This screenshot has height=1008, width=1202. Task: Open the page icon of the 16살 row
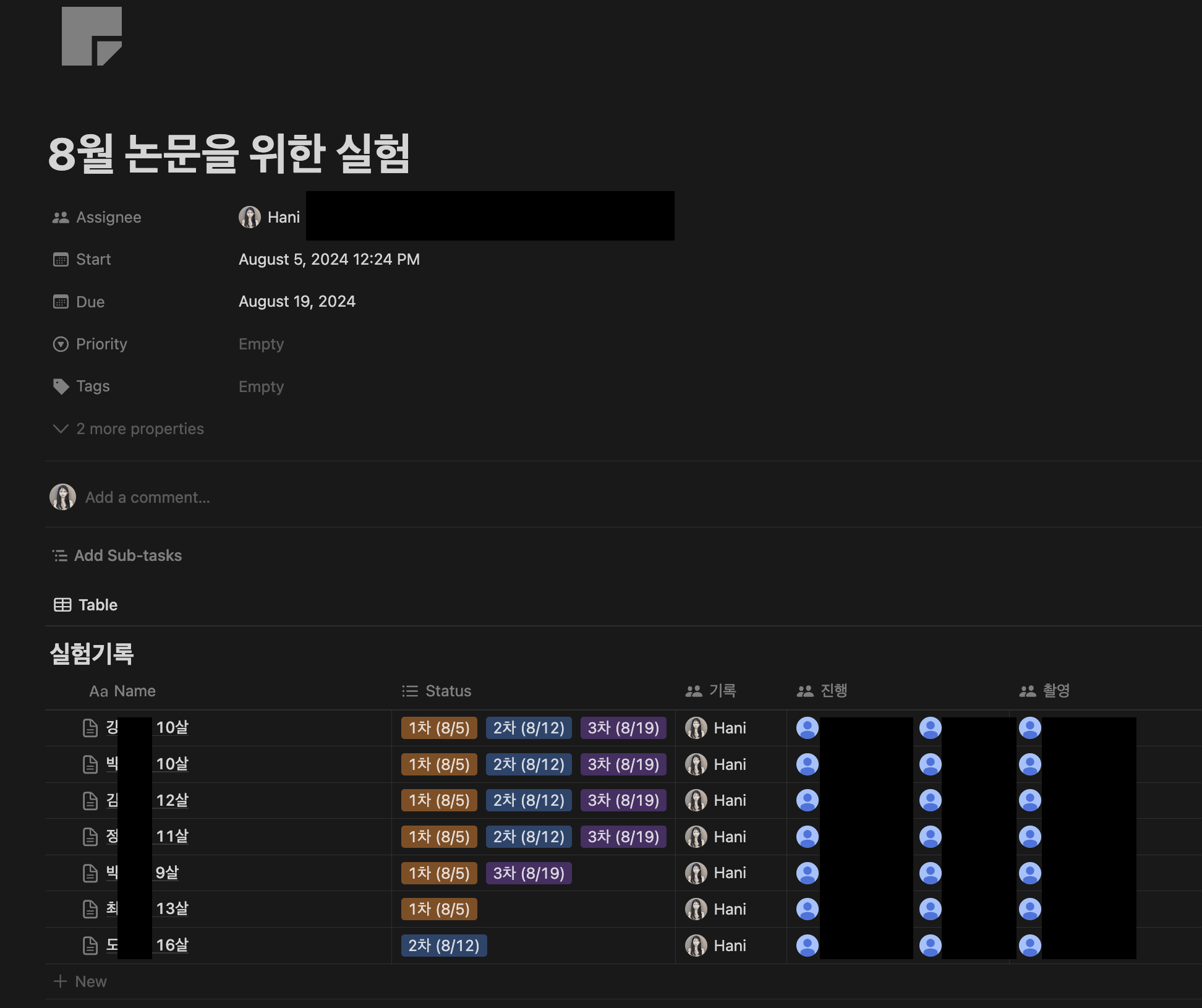coord(90,945)
